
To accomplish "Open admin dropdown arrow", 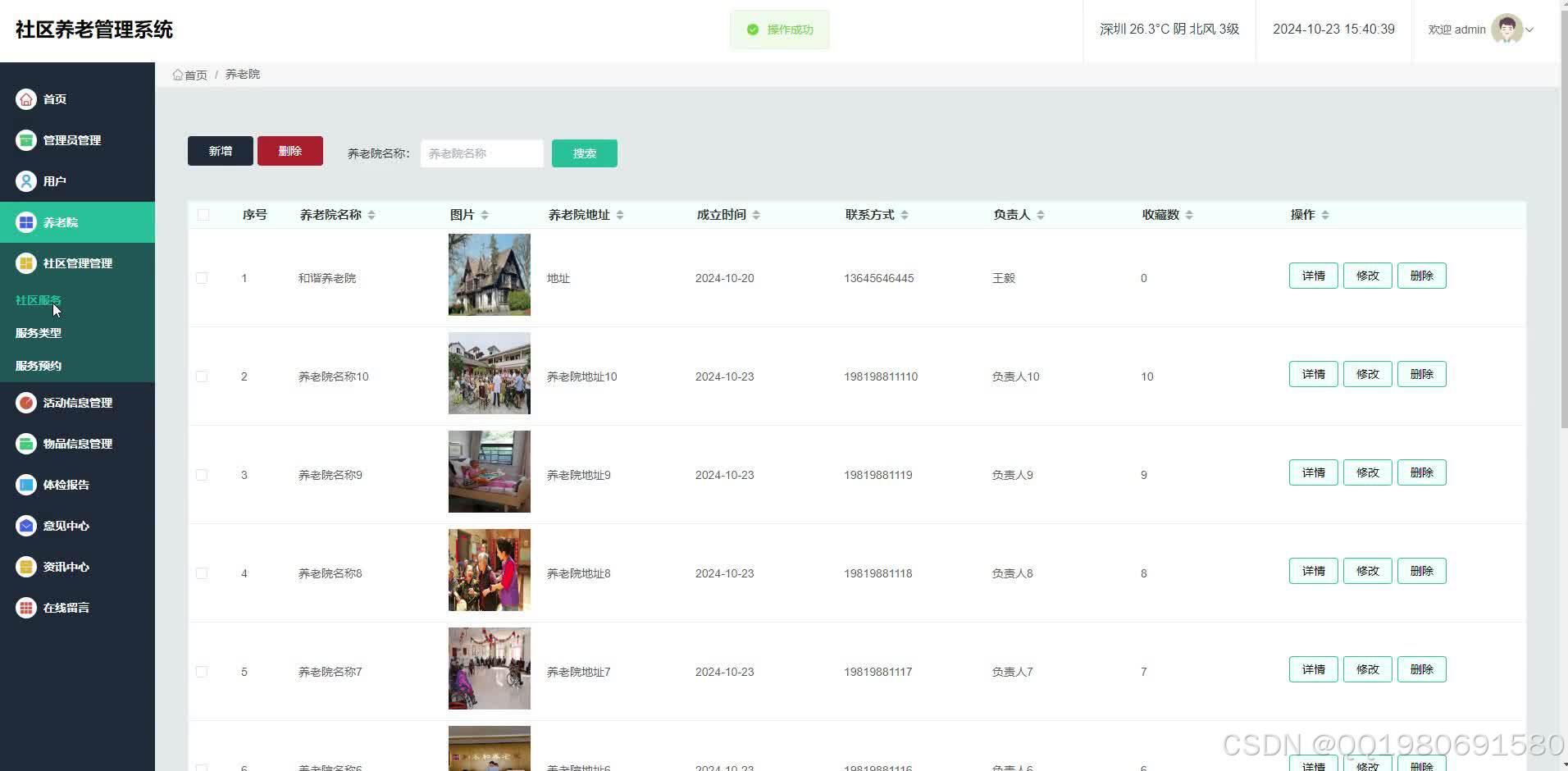I will click(x=1529, y=30).
